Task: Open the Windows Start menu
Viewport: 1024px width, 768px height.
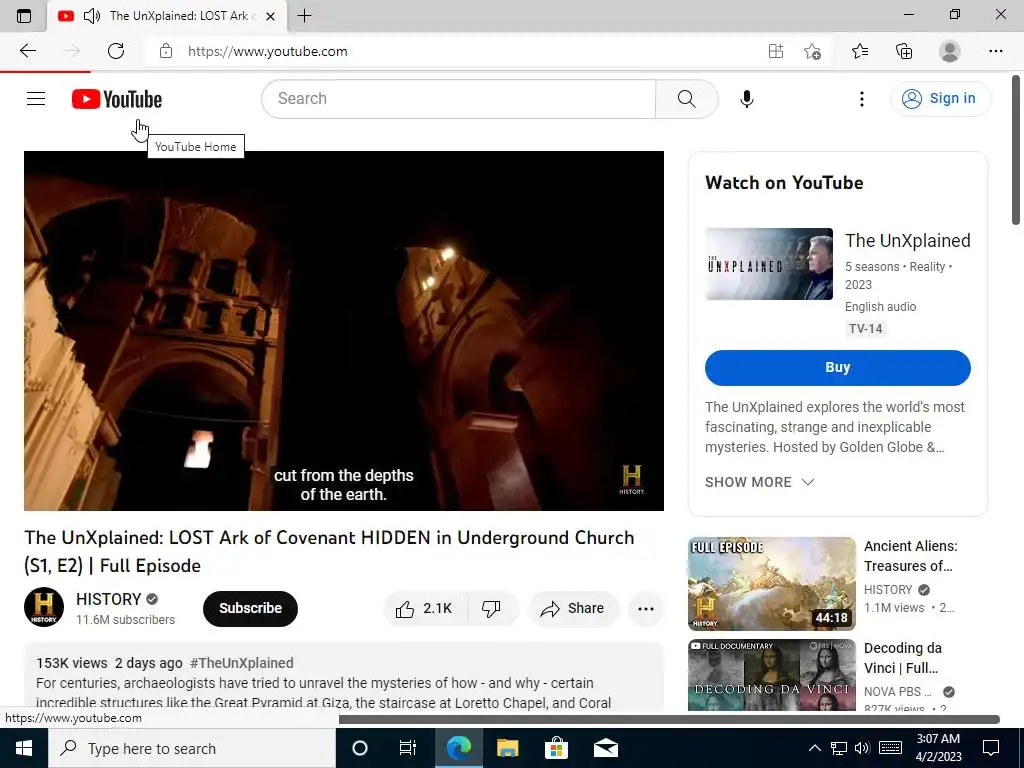Action: coord(24,748)
